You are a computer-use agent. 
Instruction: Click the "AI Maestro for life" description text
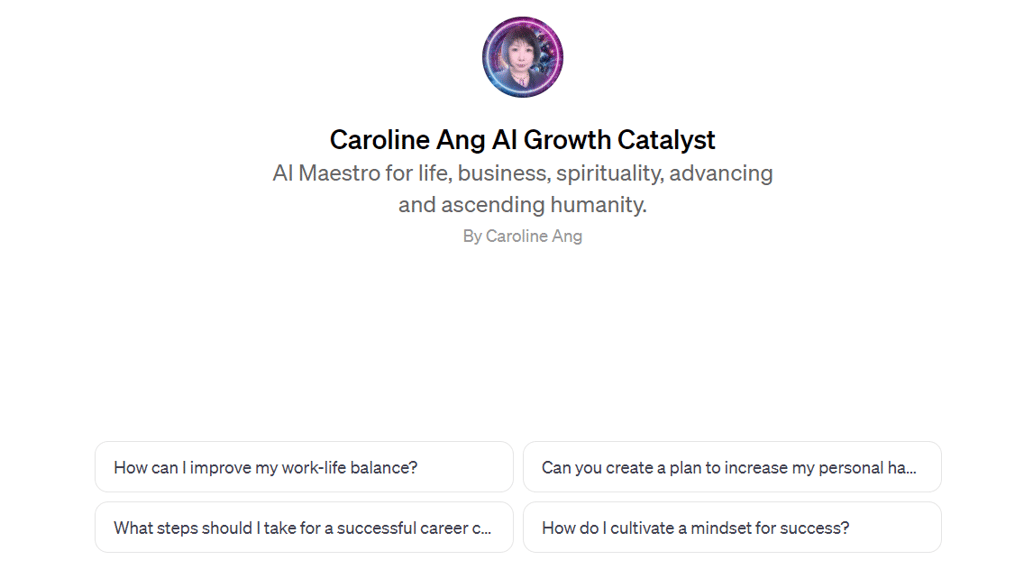click(x=522, y=173)
